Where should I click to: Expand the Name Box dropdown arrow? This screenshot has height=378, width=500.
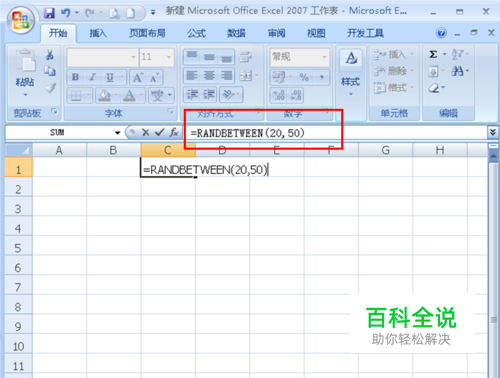[x=117, y=133]
